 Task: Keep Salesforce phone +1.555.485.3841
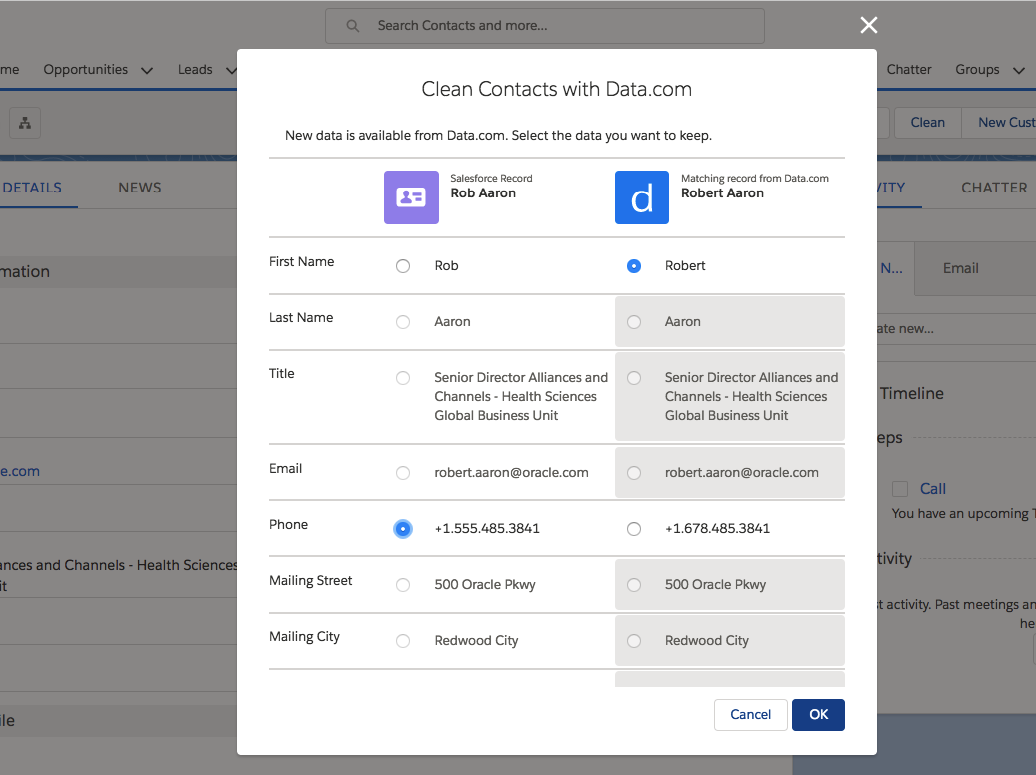pyautogui.click(x=403, y=529)
